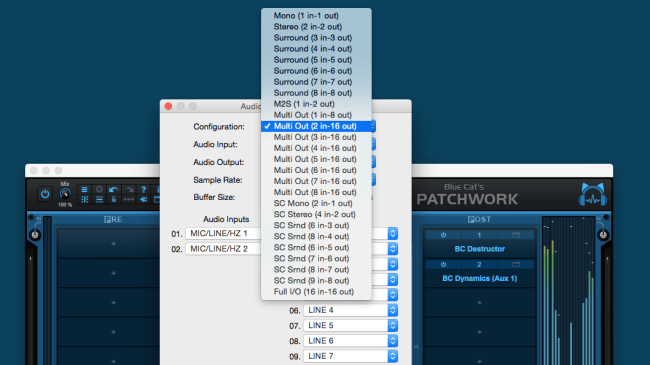Click the 'Buffer Size:' label
This screenshot has width=650, height=365.
[214, 197]
